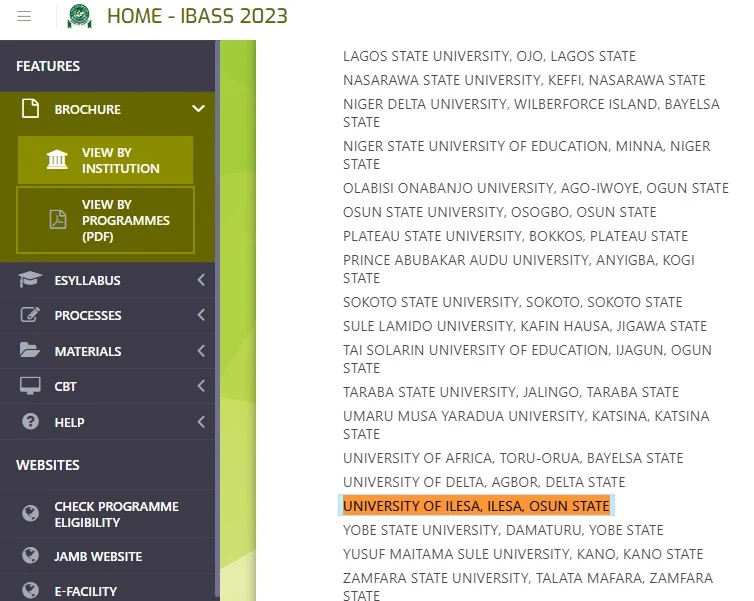Click globe icon beside JAMB Website
This screenshot has height=601, width=754.
pyautogui.click(x=30, y=555)
